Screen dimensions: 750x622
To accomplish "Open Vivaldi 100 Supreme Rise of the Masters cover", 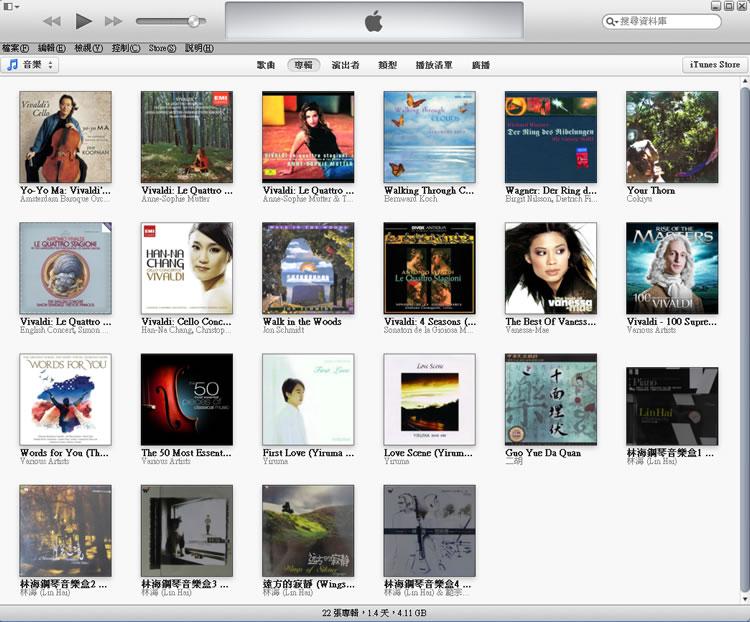I will 672,268.
